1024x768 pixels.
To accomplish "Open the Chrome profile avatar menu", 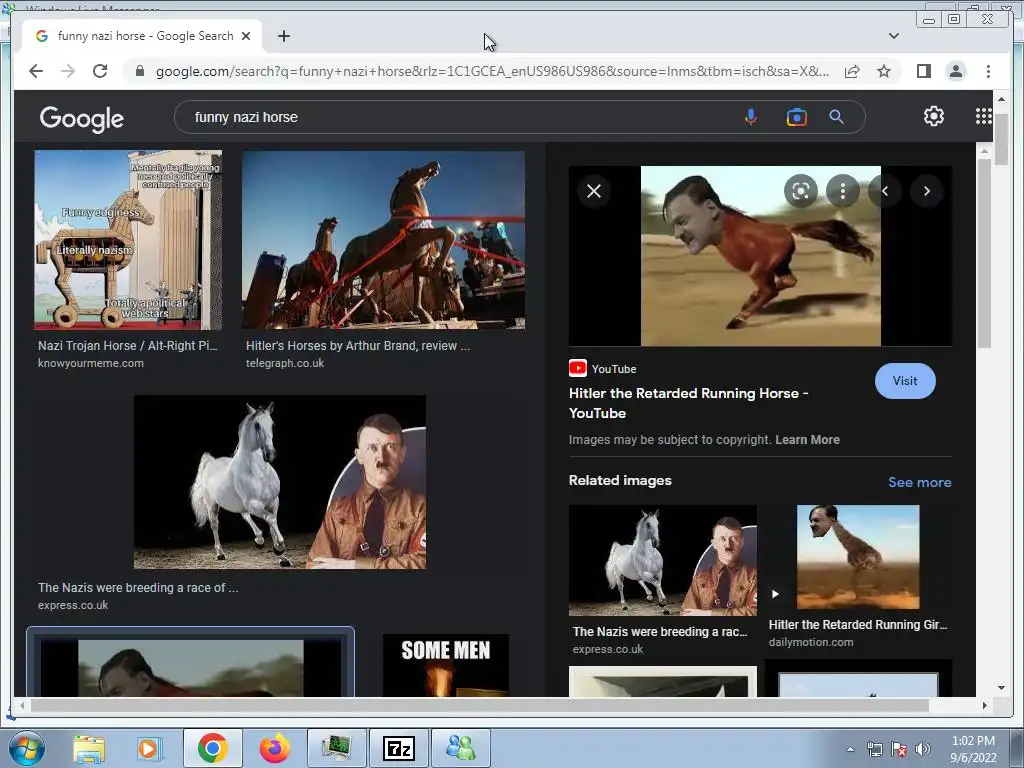I will [x=955, y=71].
